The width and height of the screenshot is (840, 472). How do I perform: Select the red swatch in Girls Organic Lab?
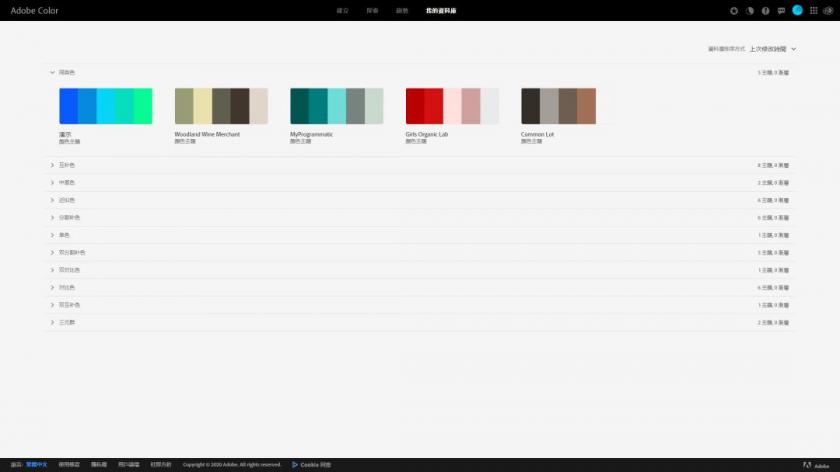[415, 106]
